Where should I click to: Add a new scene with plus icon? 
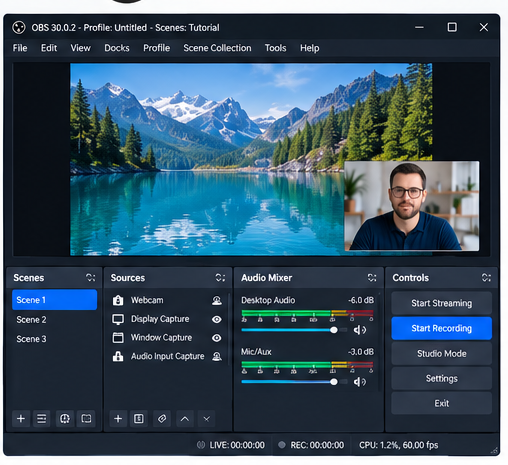coord(21,418)
